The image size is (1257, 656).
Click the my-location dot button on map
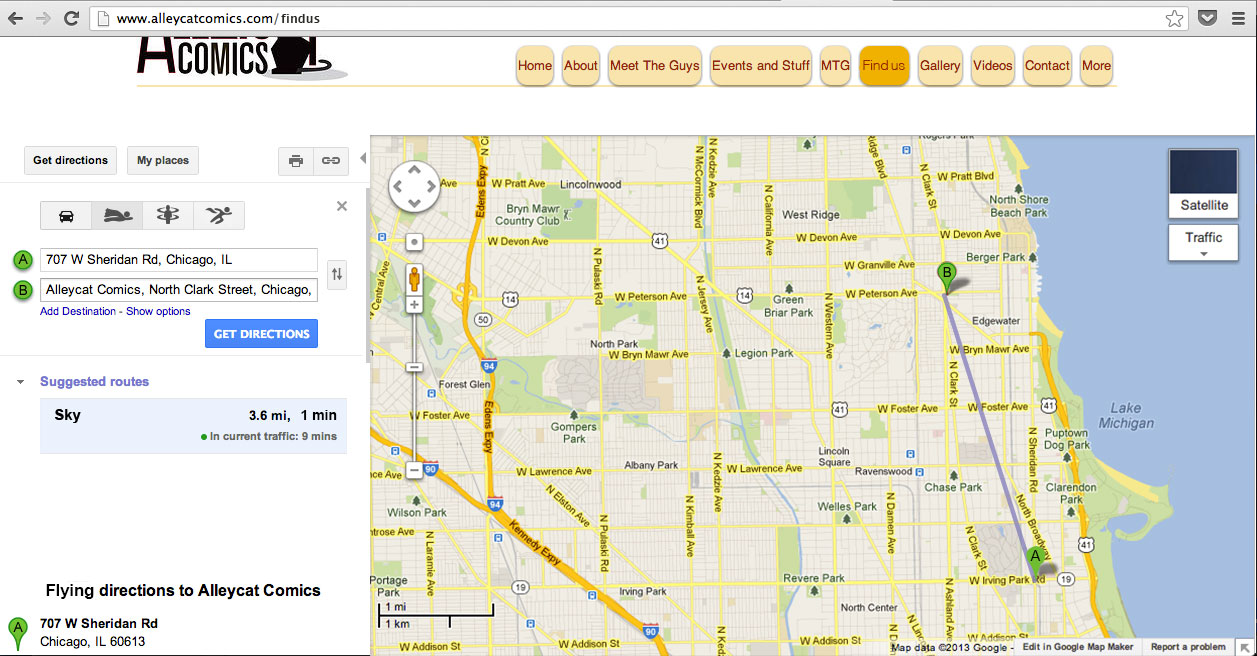(x=414, y=242)
